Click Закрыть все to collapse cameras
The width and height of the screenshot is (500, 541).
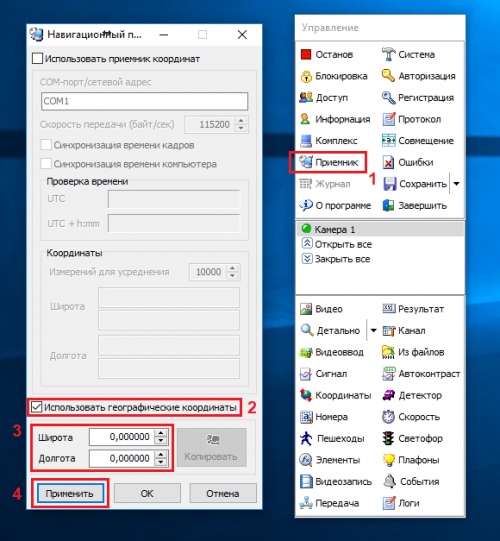tap(336, 259)
